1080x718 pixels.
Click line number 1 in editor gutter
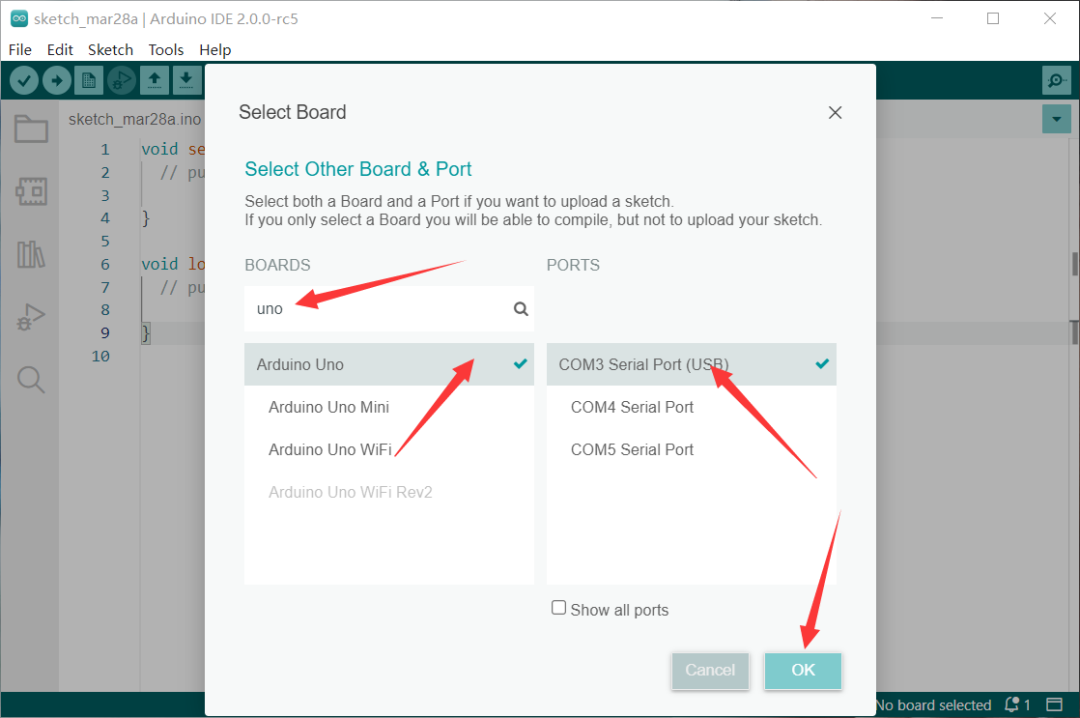coord(105,150)
